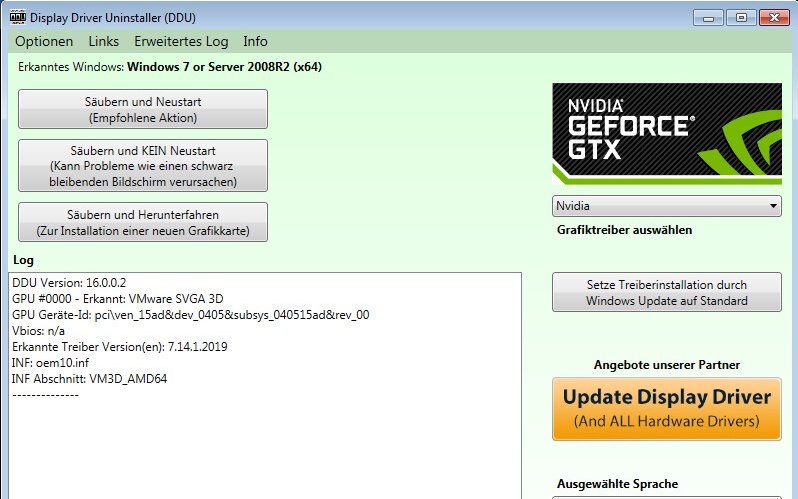798x499 pixels.
Task: Select the Vbios: n/a log line
Action: (x=38, y=331)
